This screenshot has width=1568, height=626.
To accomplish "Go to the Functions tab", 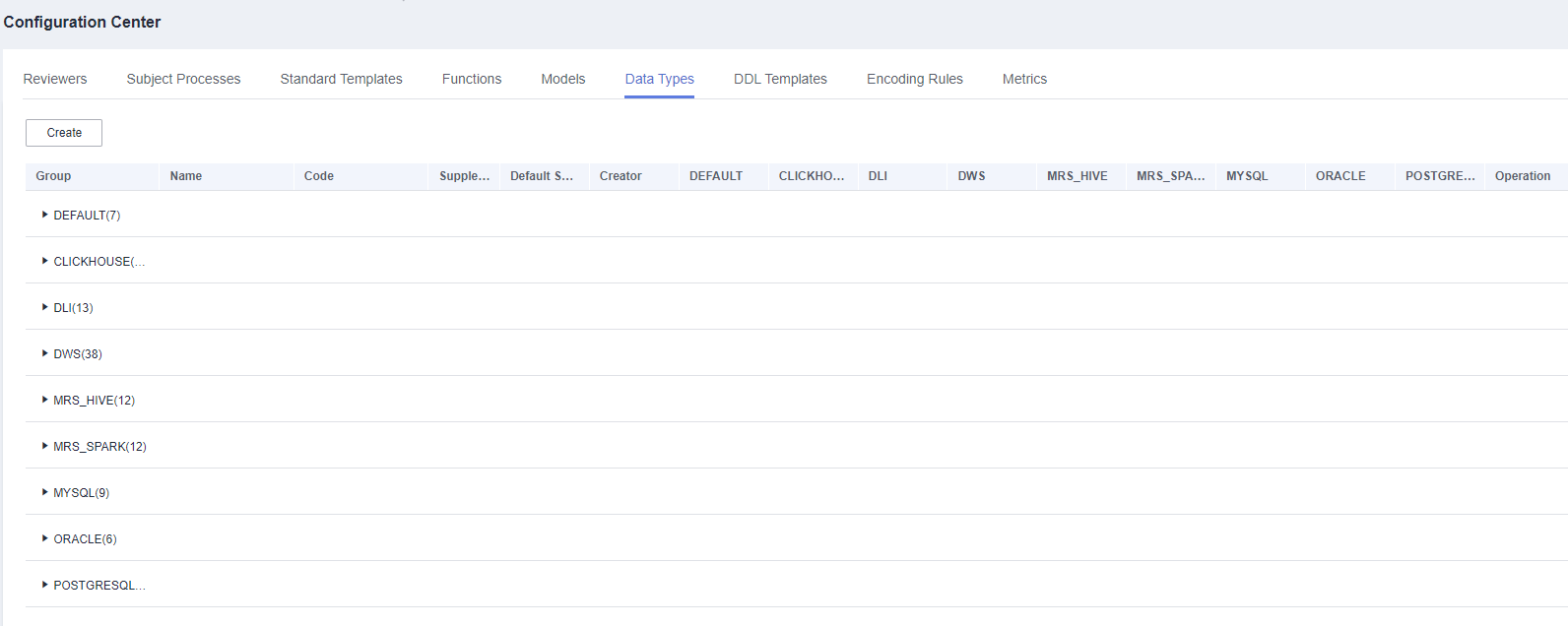I will click(472, 79).
